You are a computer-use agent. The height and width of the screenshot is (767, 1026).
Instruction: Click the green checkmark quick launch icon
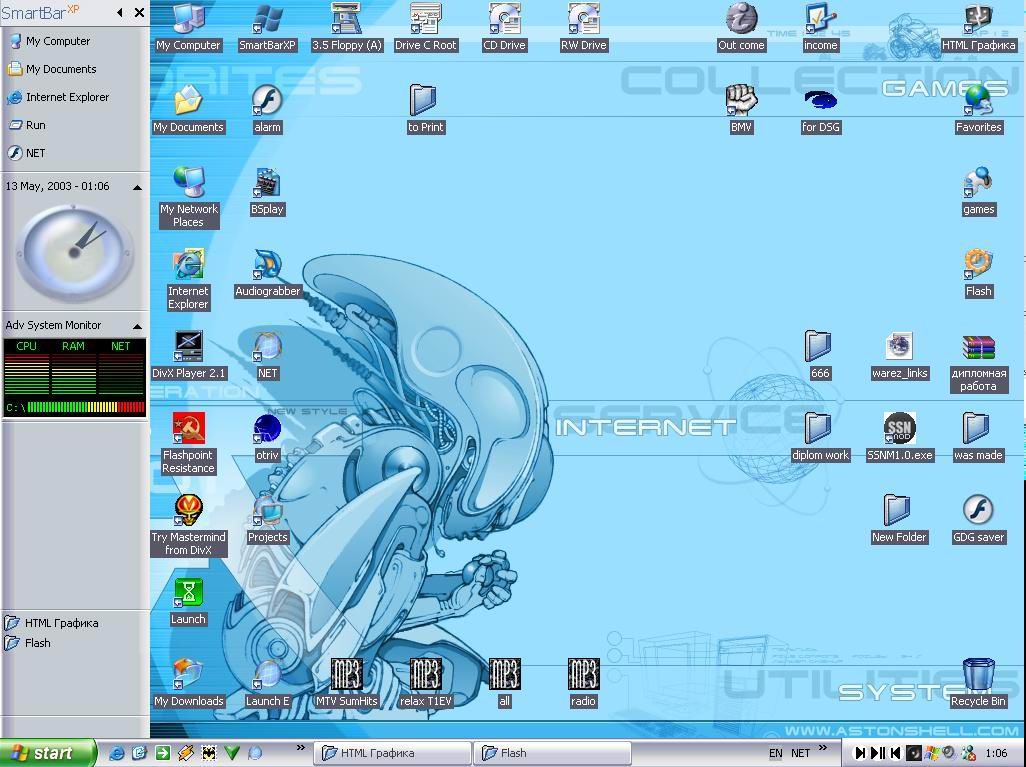(232, 753)
